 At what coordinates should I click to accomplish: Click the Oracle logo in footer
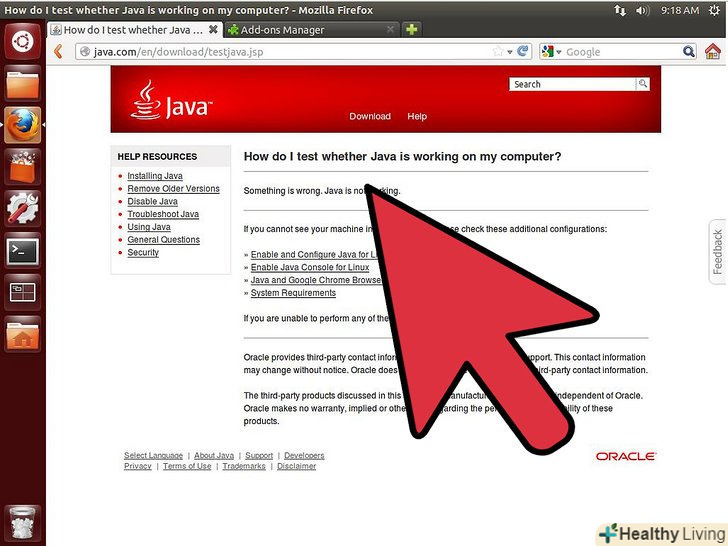tap(626, 457)
